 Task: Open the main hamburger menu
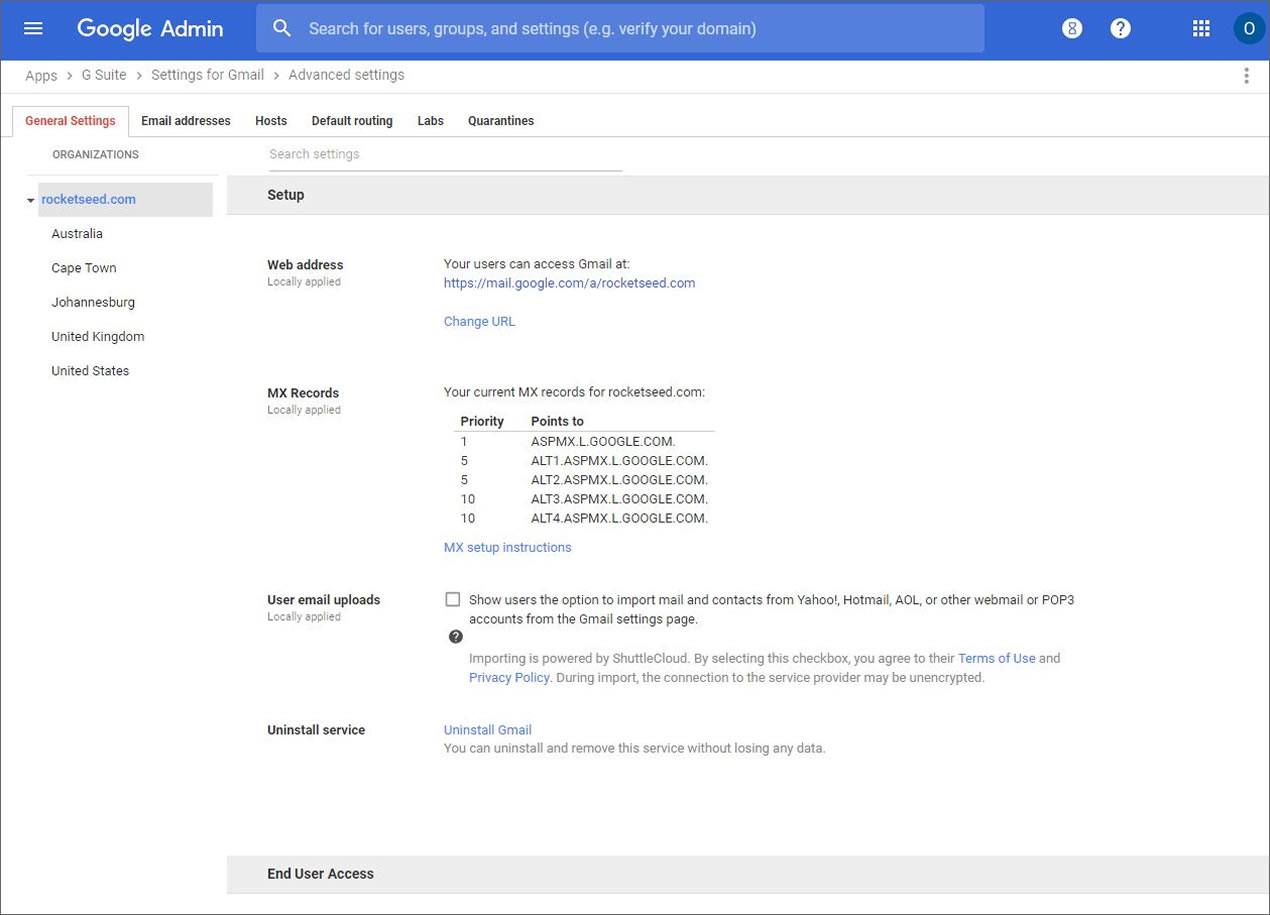pos(33,28)
